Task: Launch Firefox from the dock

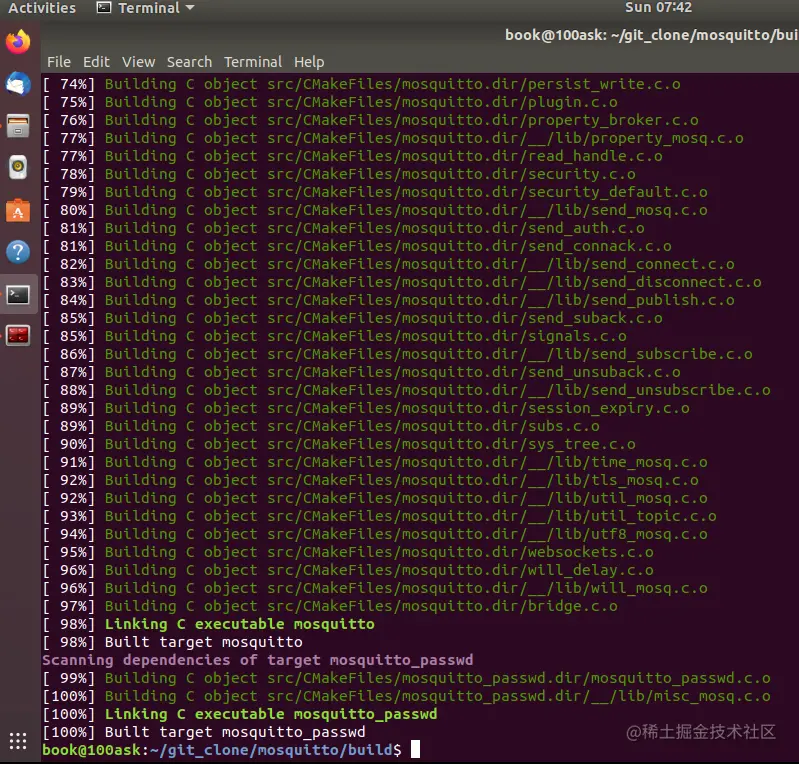Action: click(x=18, y=42)
